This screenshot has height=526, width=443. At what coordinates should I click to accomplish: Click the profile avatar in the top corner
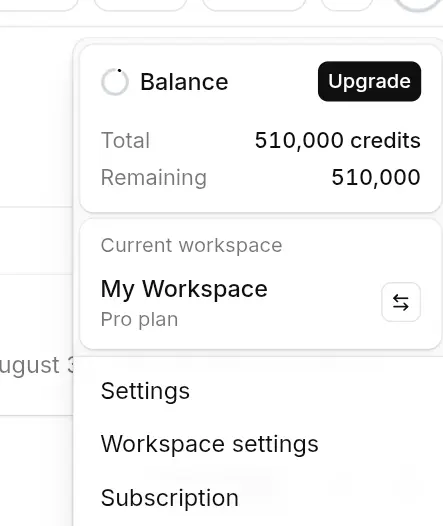coord(419,4)
